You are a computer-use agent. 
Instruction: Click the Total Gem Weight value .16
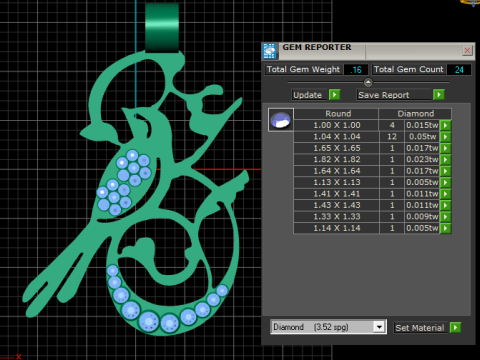[356, 70]
